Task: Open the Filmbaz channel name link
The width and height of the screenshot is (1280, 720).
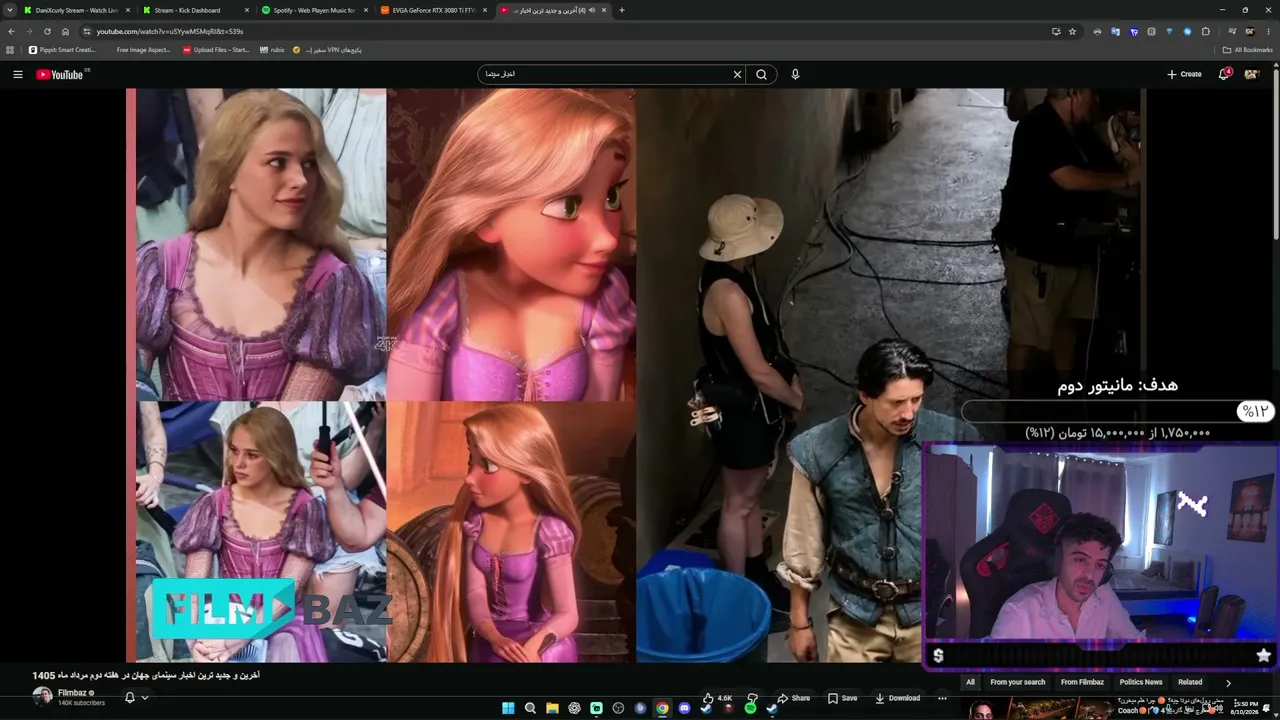Action: pyautogui.click(x=72, y=693)
